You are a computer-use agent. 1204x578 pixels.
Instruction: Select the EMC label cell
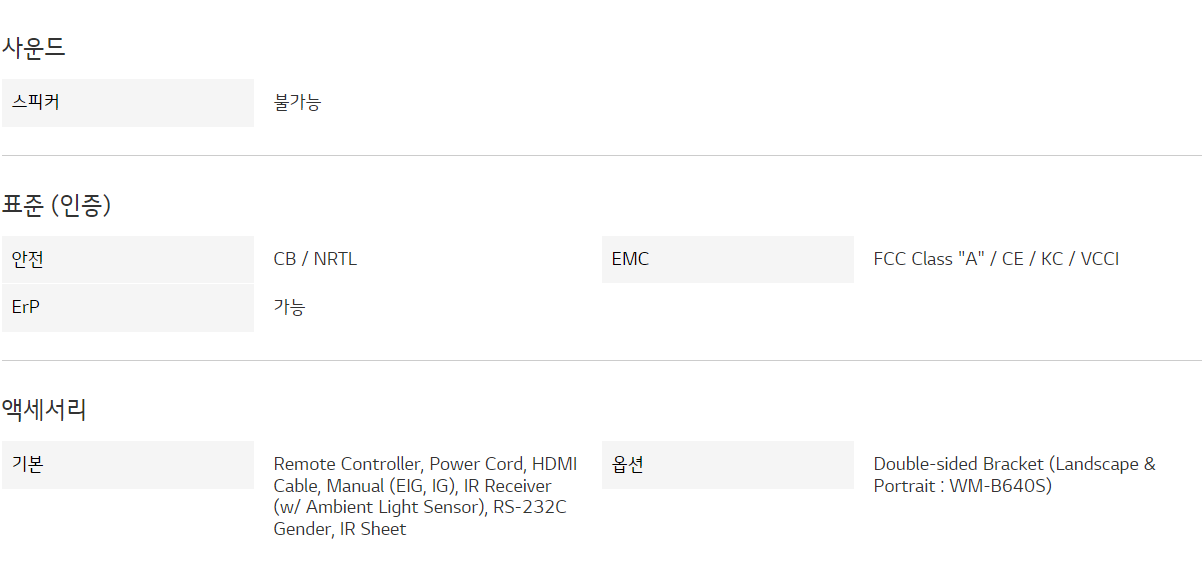(x=728, y=260)
